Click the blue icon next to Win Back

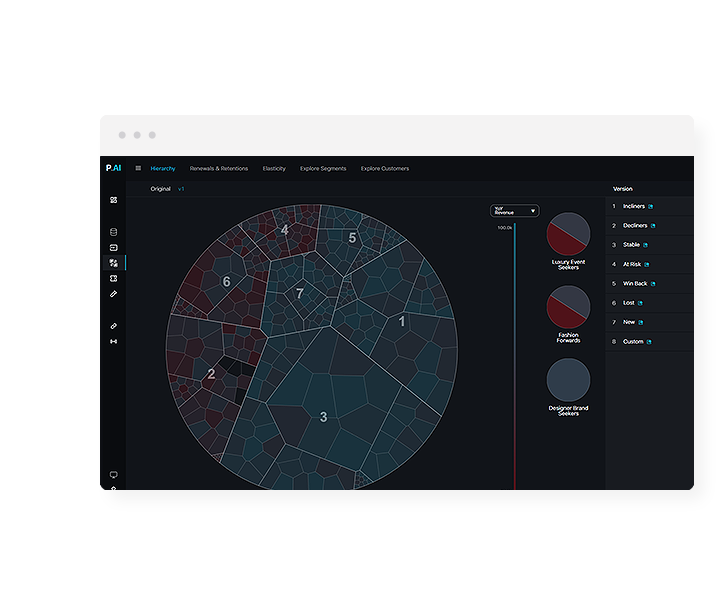[653, 284]
